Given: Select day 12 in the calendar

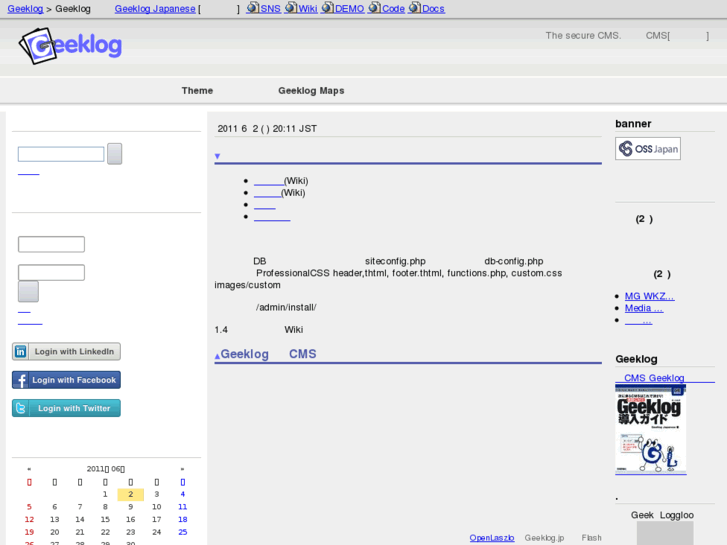Looking at the screenshot, I should [29, 519].
